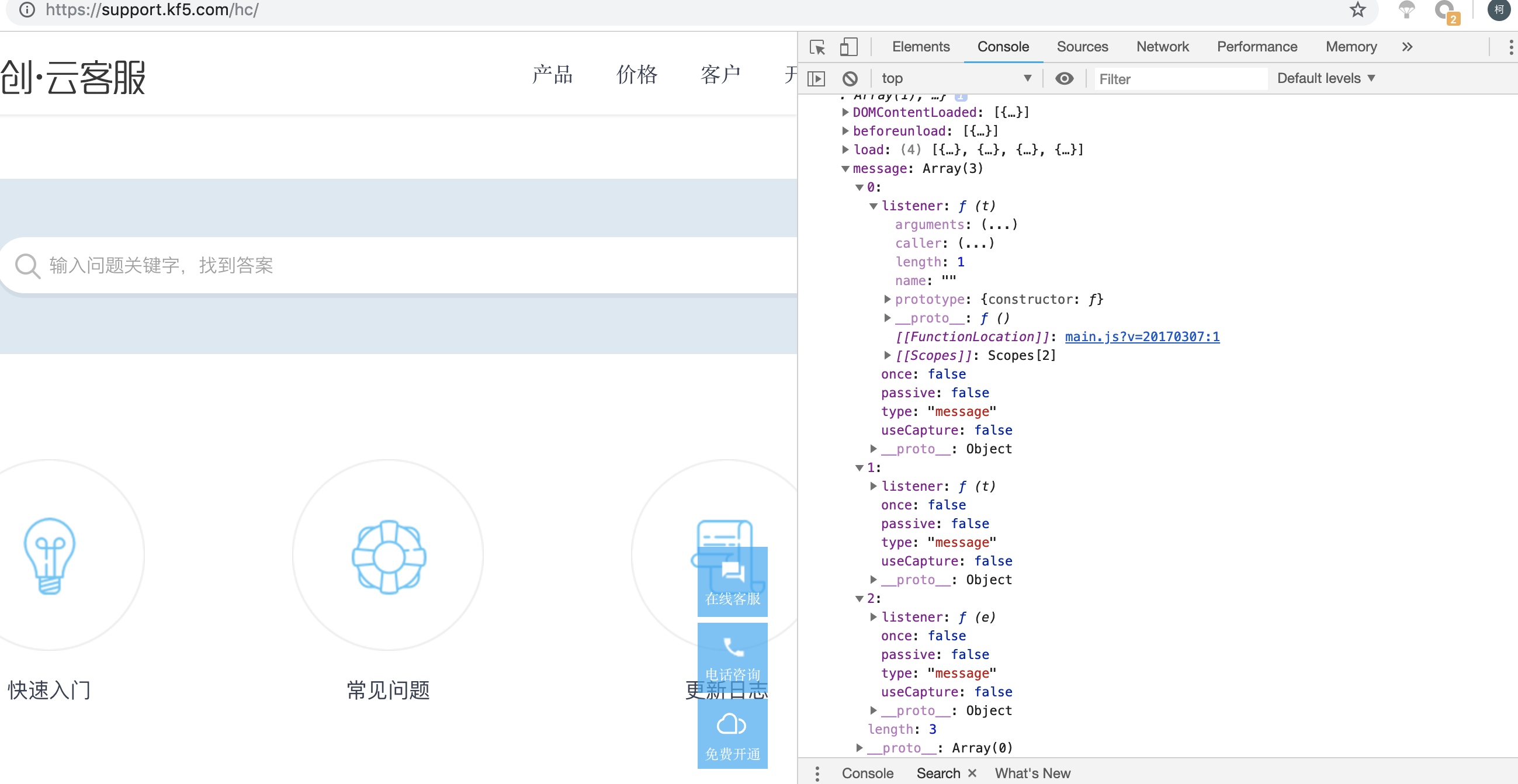Activate the inspect element picker icon
Viewport: 1518px width, 784px height.
pos(817,47)
